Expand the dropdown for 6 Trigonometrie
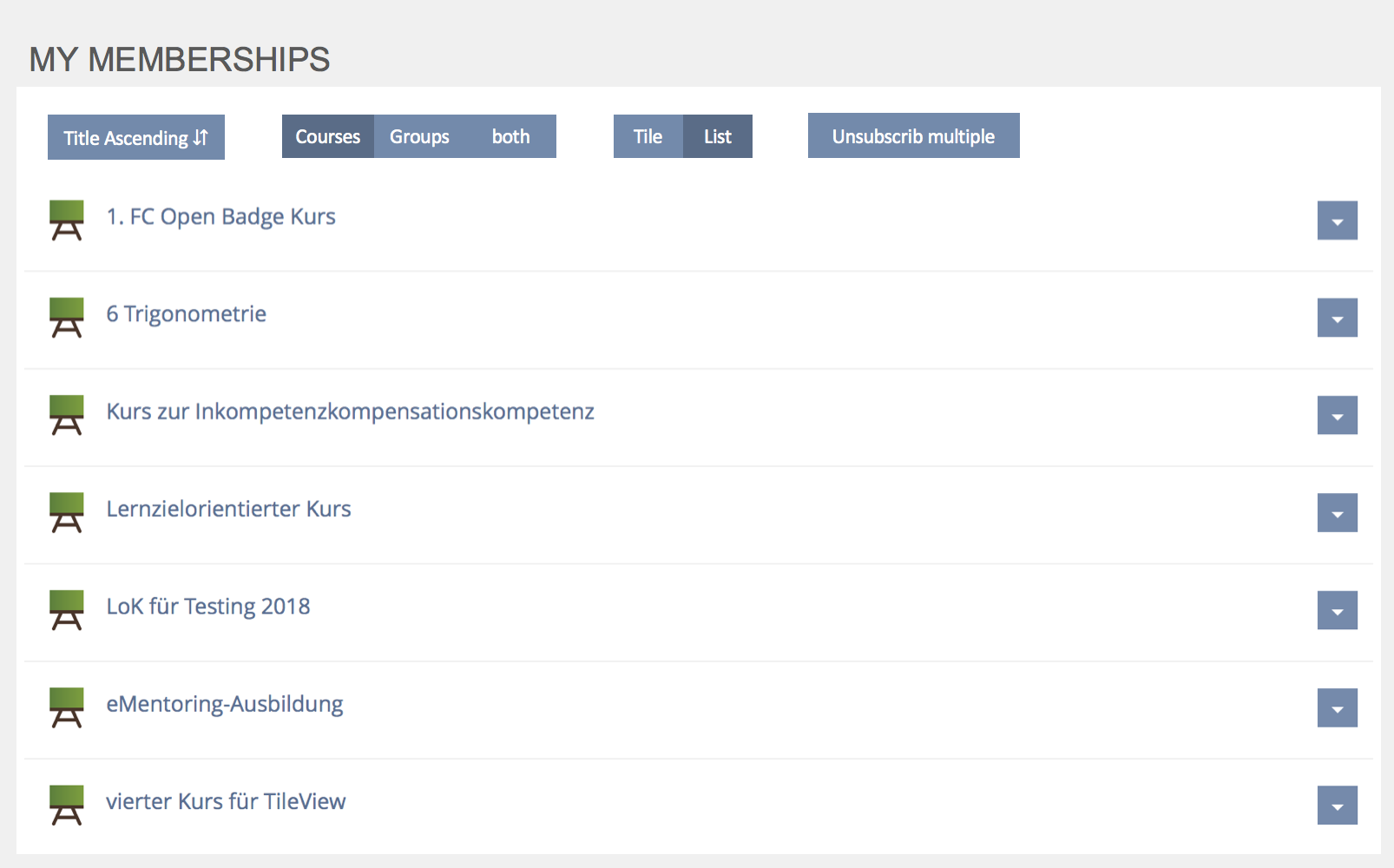This screenshot has width=1394, height=868. point(1337,318)
